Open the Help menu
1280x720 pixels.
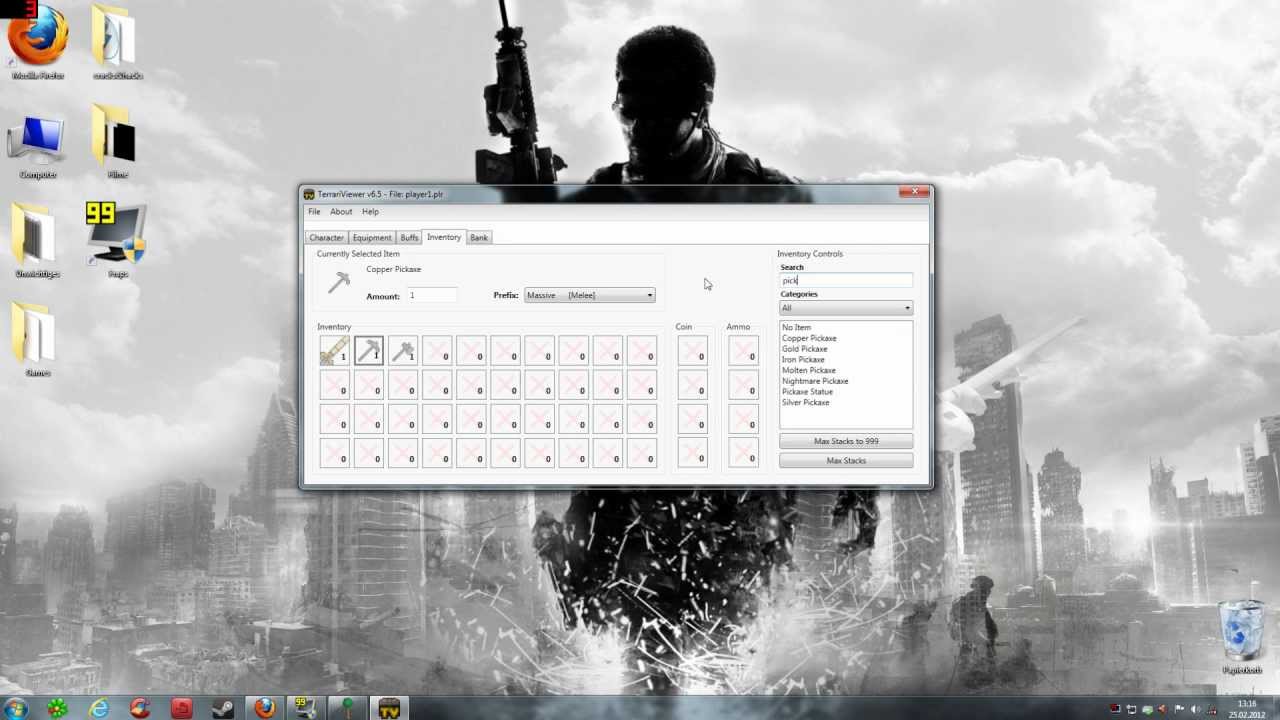(370, 212)
